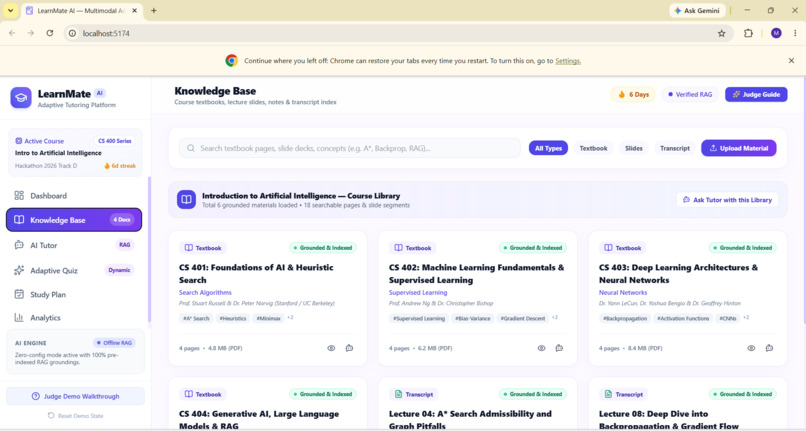Click the search textbook pages field

(x=350, y=148)
